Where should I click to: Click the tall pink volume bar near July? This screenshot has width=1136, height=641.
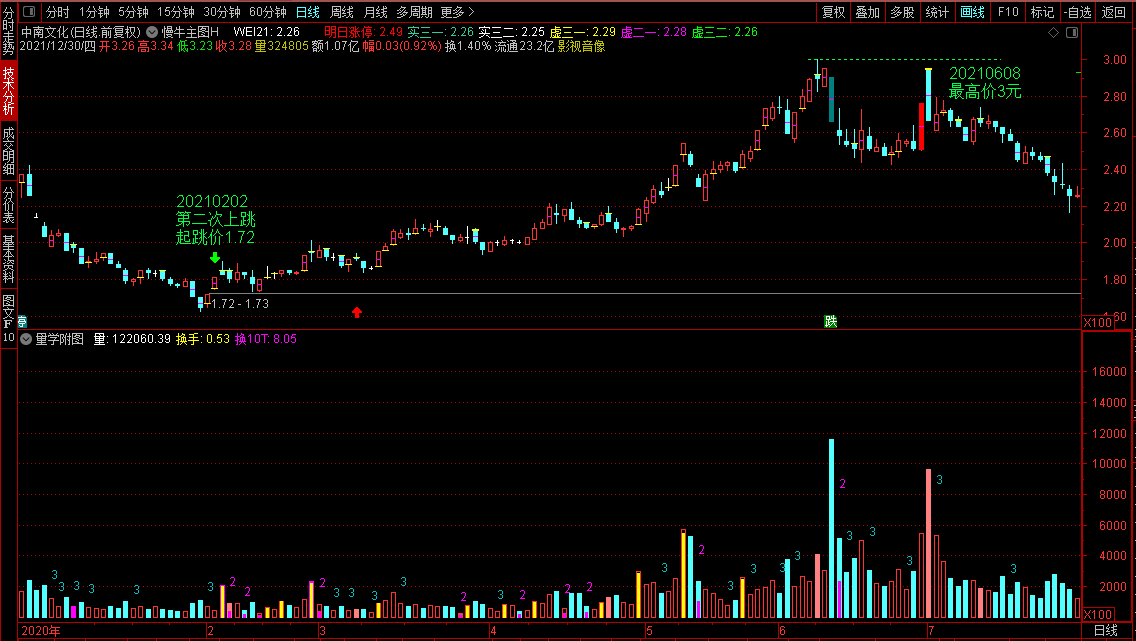click(x=928, y=544)
